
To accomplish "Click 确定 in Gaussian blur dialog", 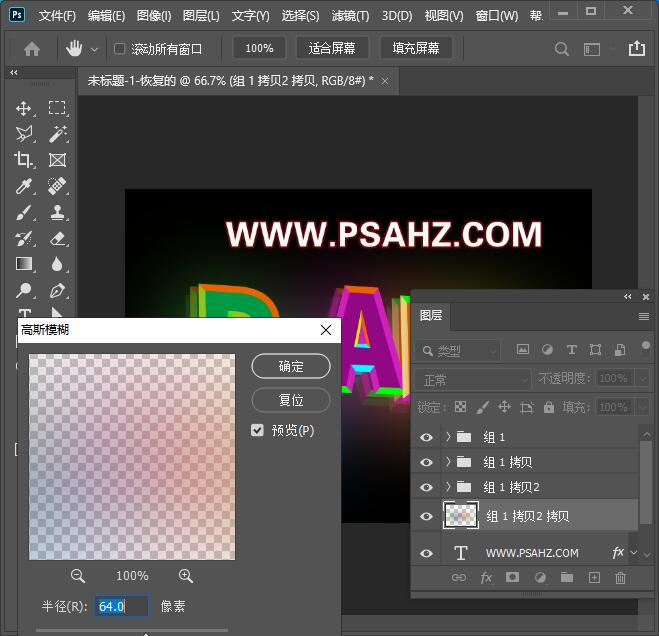I will coord(291,366).
